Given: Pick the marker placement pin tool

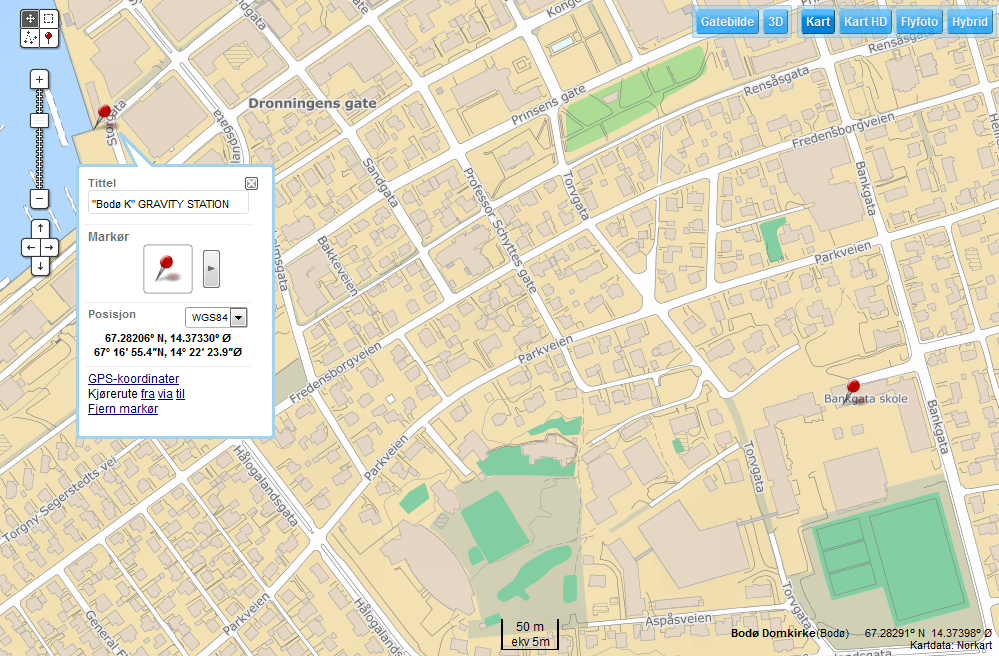Looking at the screenshot, I should tap(49, 38).
